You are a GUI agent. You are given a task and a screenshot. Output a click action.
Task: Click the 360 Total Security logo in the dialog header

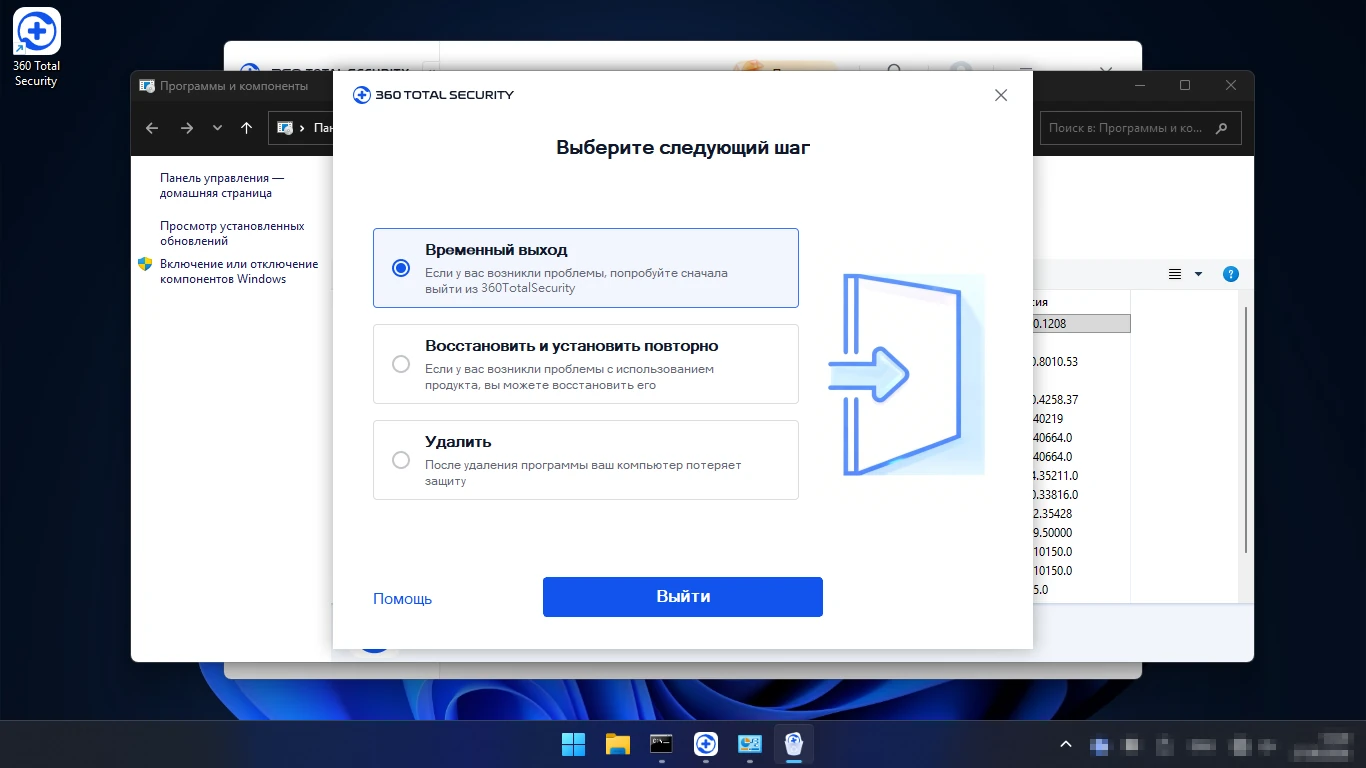point(433,95)
